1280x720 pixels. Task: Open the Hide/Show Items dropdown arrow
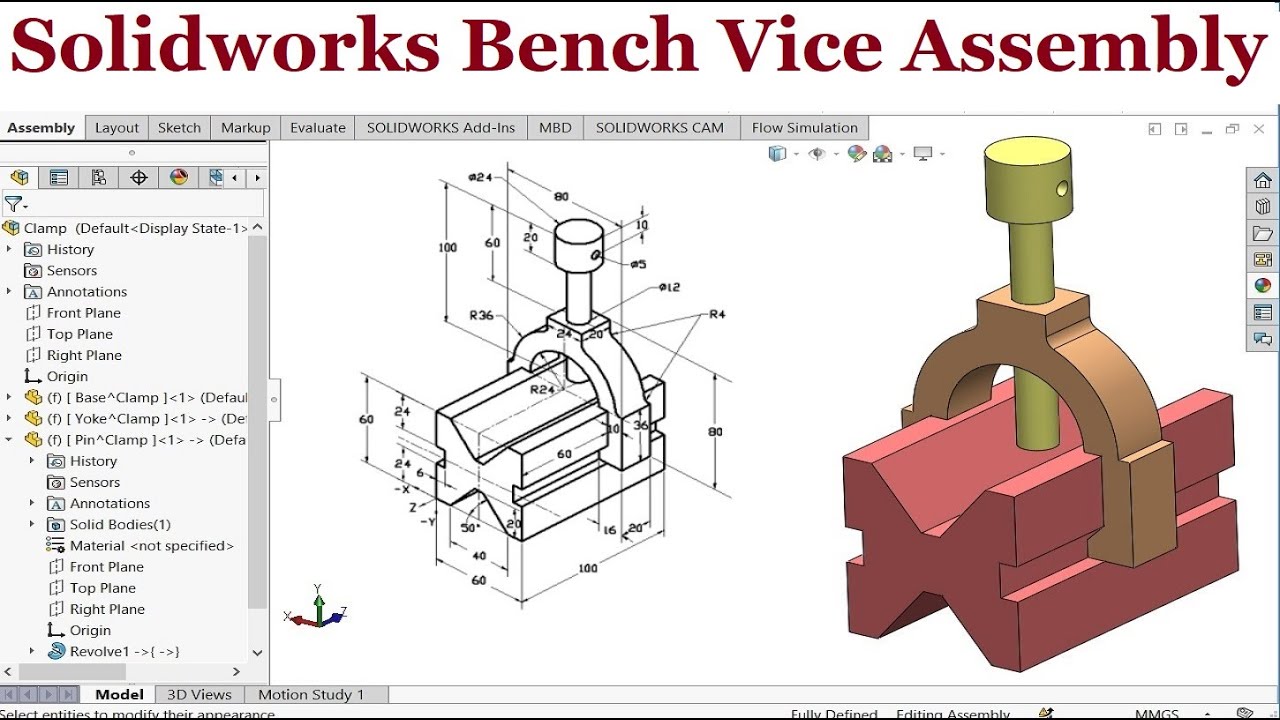835,154
